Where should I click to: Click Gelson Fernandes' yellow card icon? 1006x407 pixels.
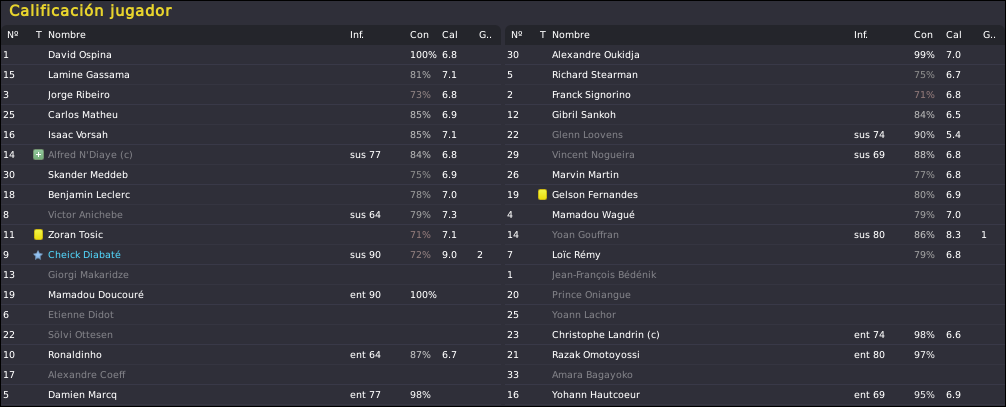[x=542, y=195]
